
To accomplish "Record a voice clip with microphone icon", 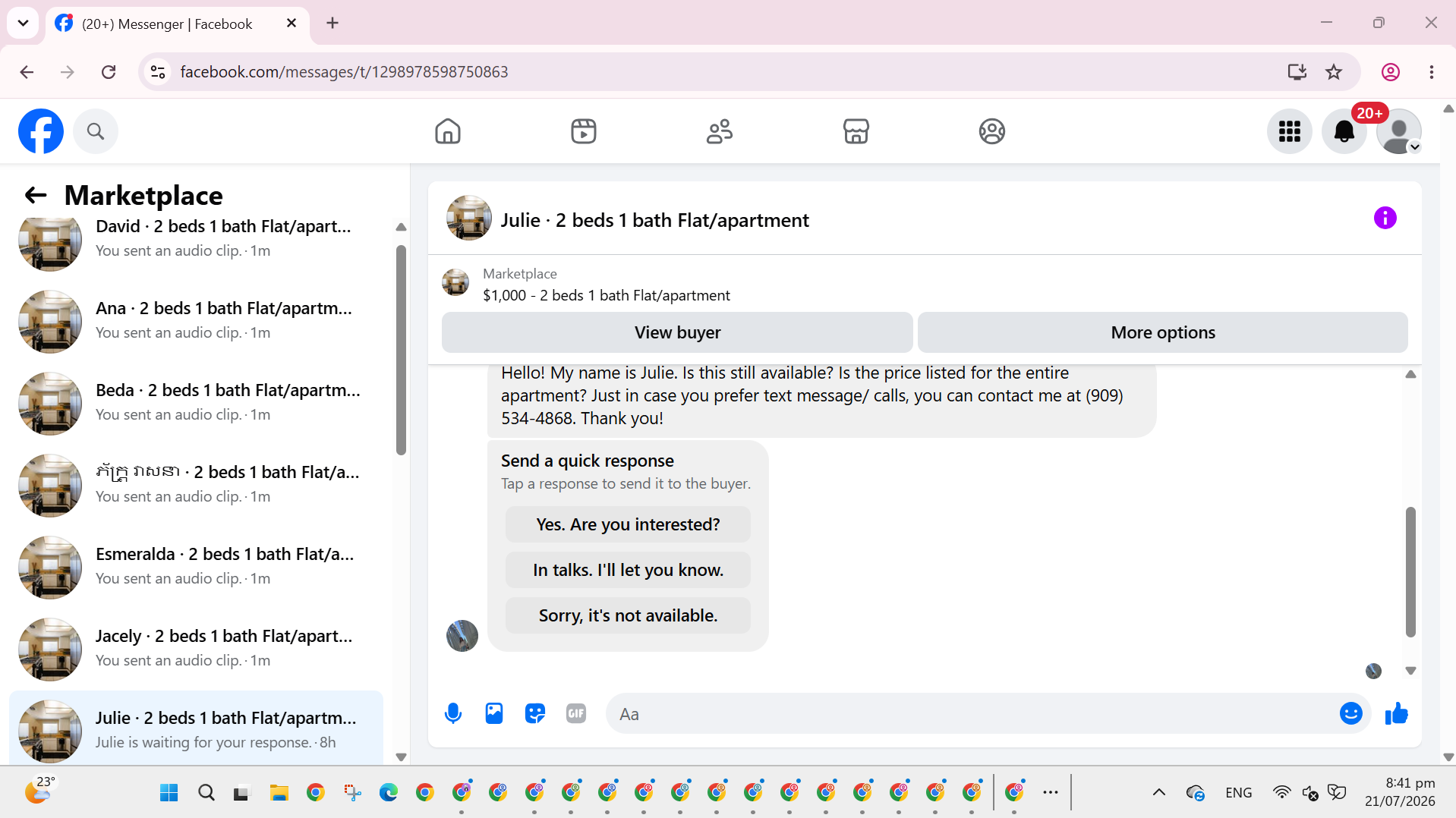I will [x=453, y=713].
